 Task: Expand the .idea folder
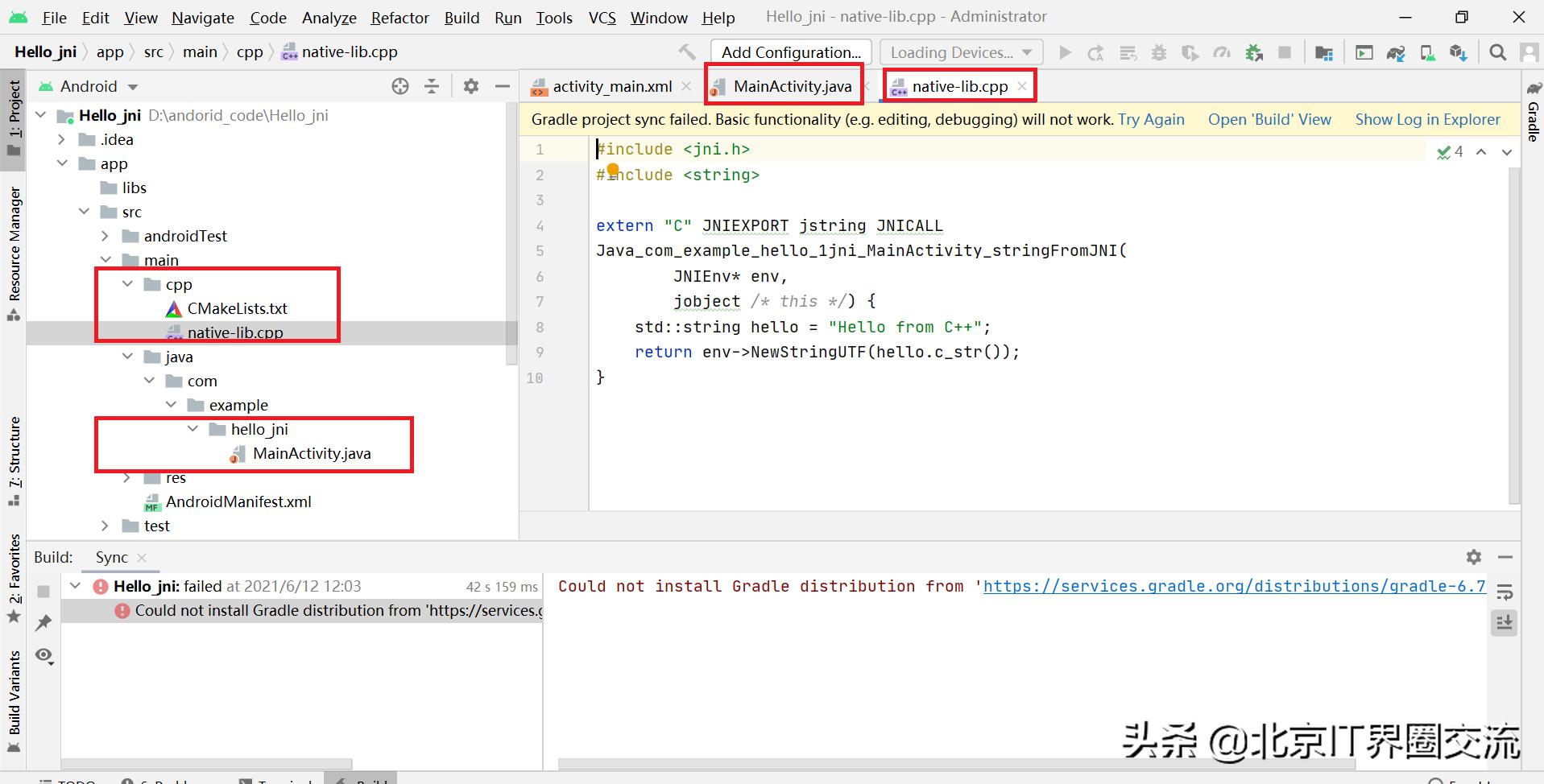coord(62,139)
